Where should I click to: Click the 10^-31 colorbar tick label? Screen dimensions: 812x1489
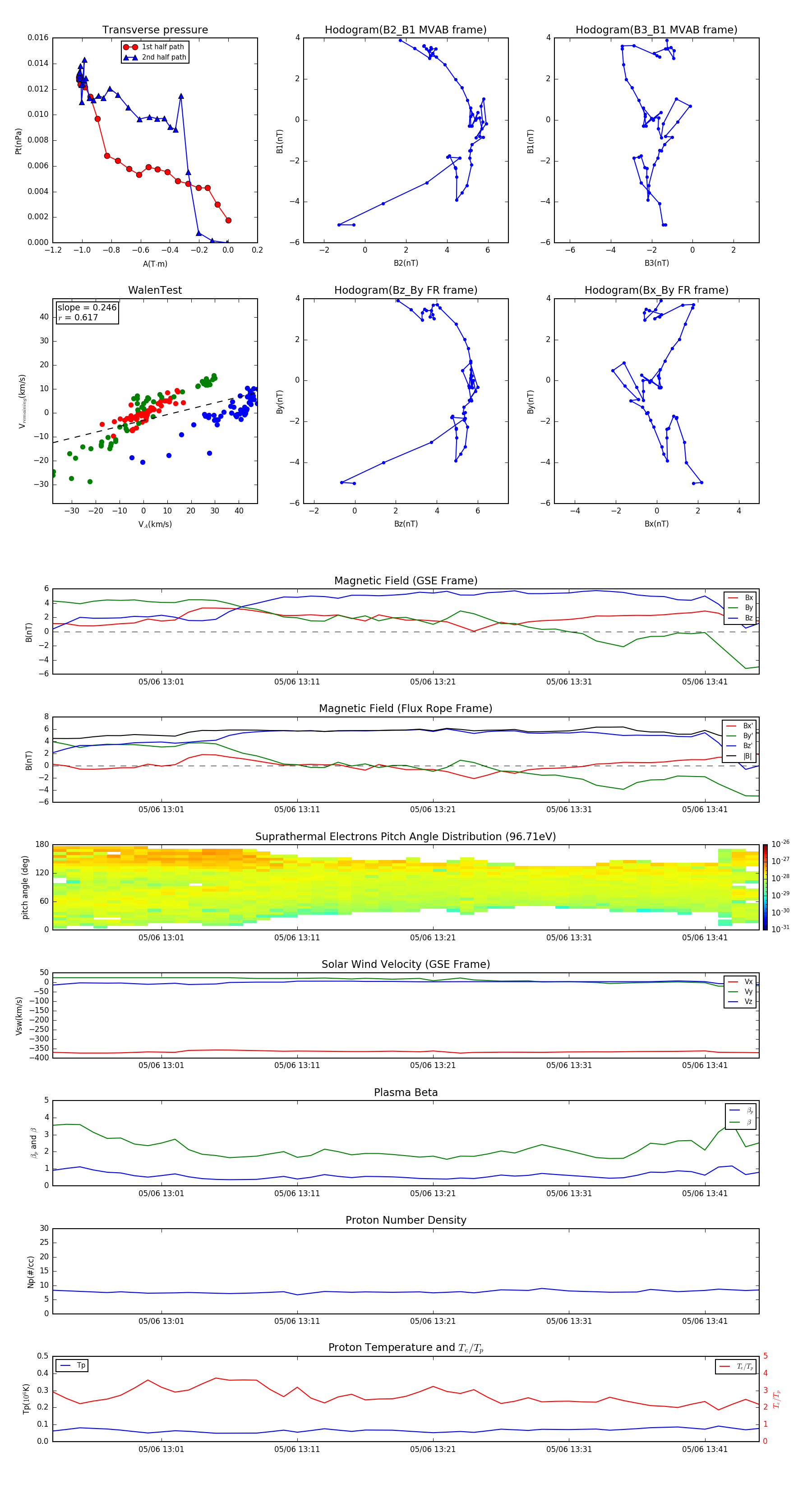(x=780, y=929)
